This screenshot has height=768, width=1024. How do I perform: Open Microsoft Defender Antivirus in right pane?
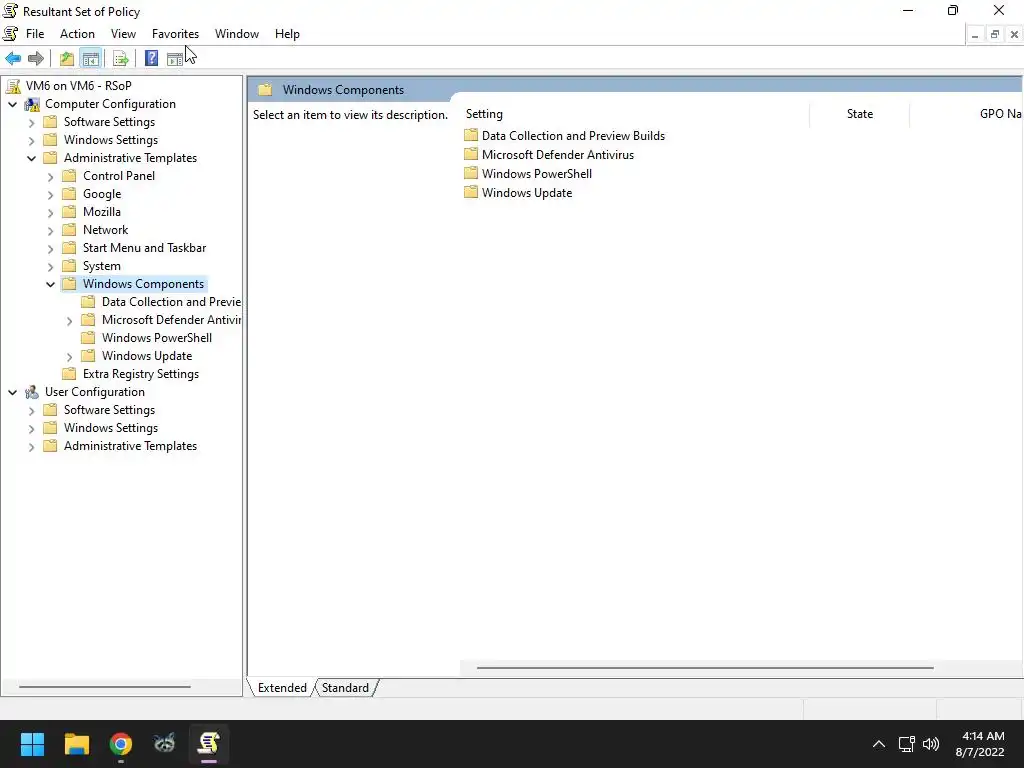558,155
